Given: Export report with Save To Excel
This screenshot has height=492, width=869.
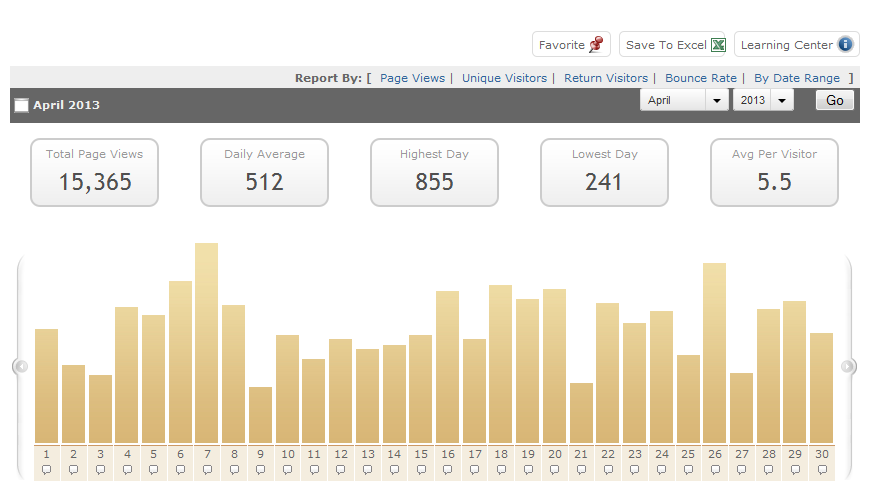Looking at the screenshot, I should coord(672,44).
